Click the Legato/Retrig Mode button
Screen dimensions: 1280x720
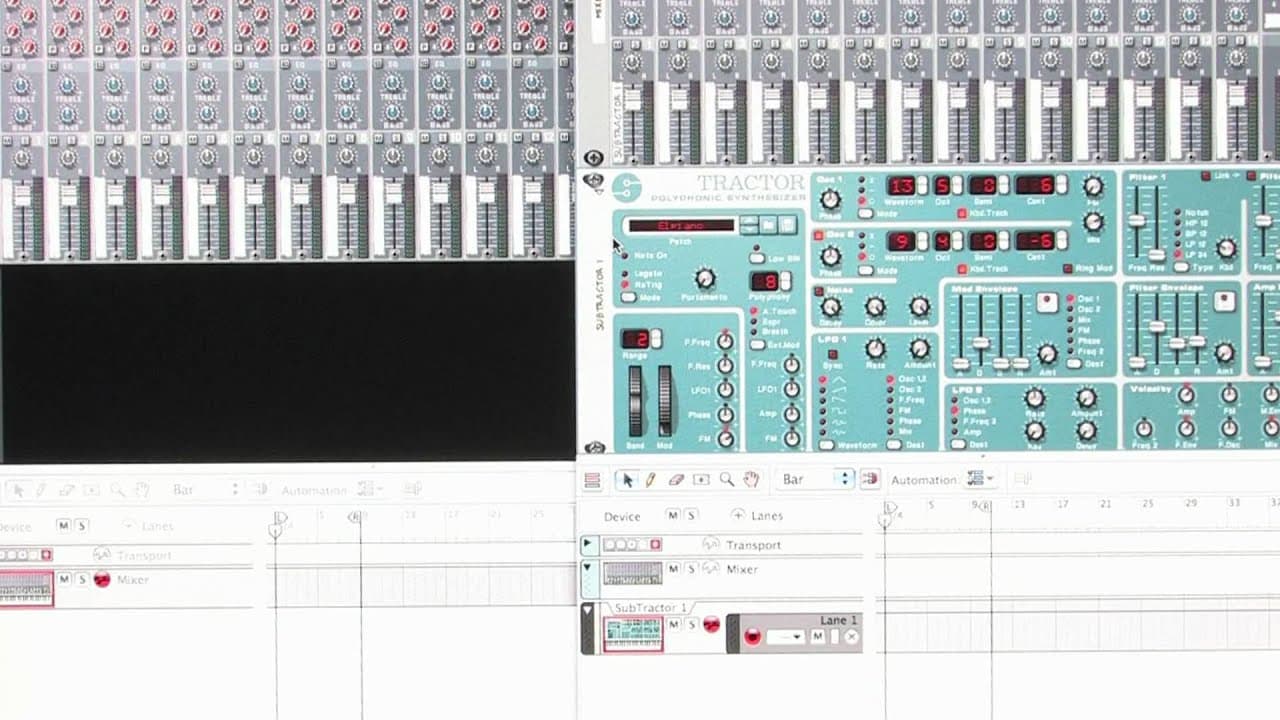pyautogui.click(x=627, y=298)
